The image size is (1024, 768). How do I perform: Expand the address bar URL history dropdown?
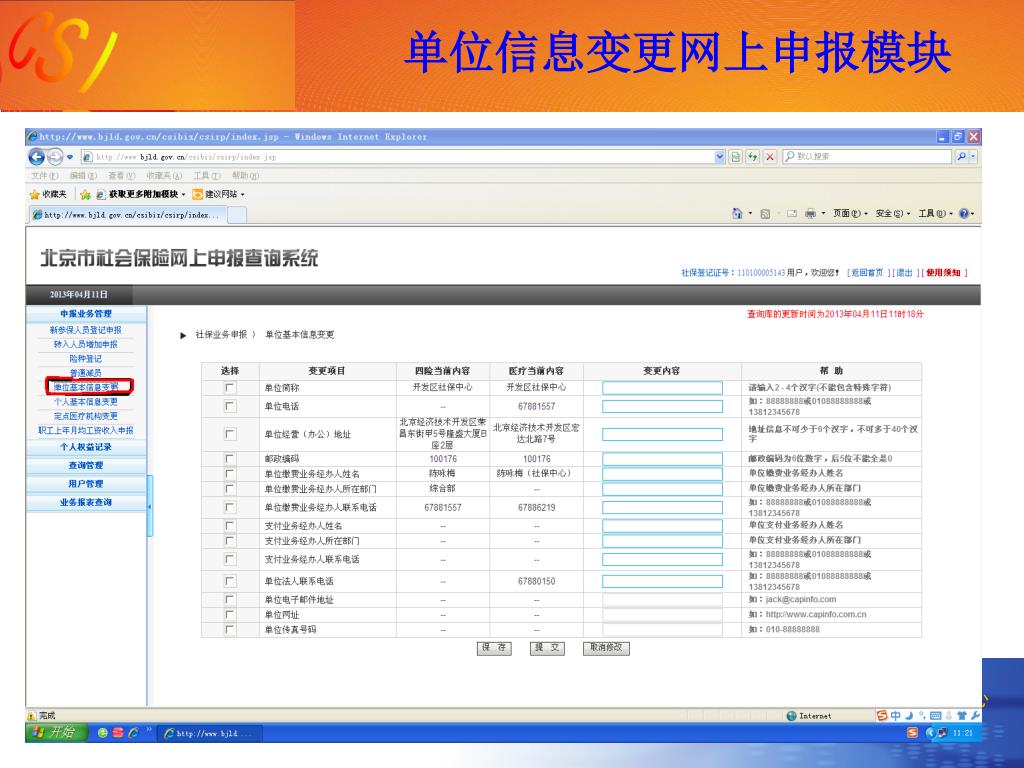click(x=720, y=157)
